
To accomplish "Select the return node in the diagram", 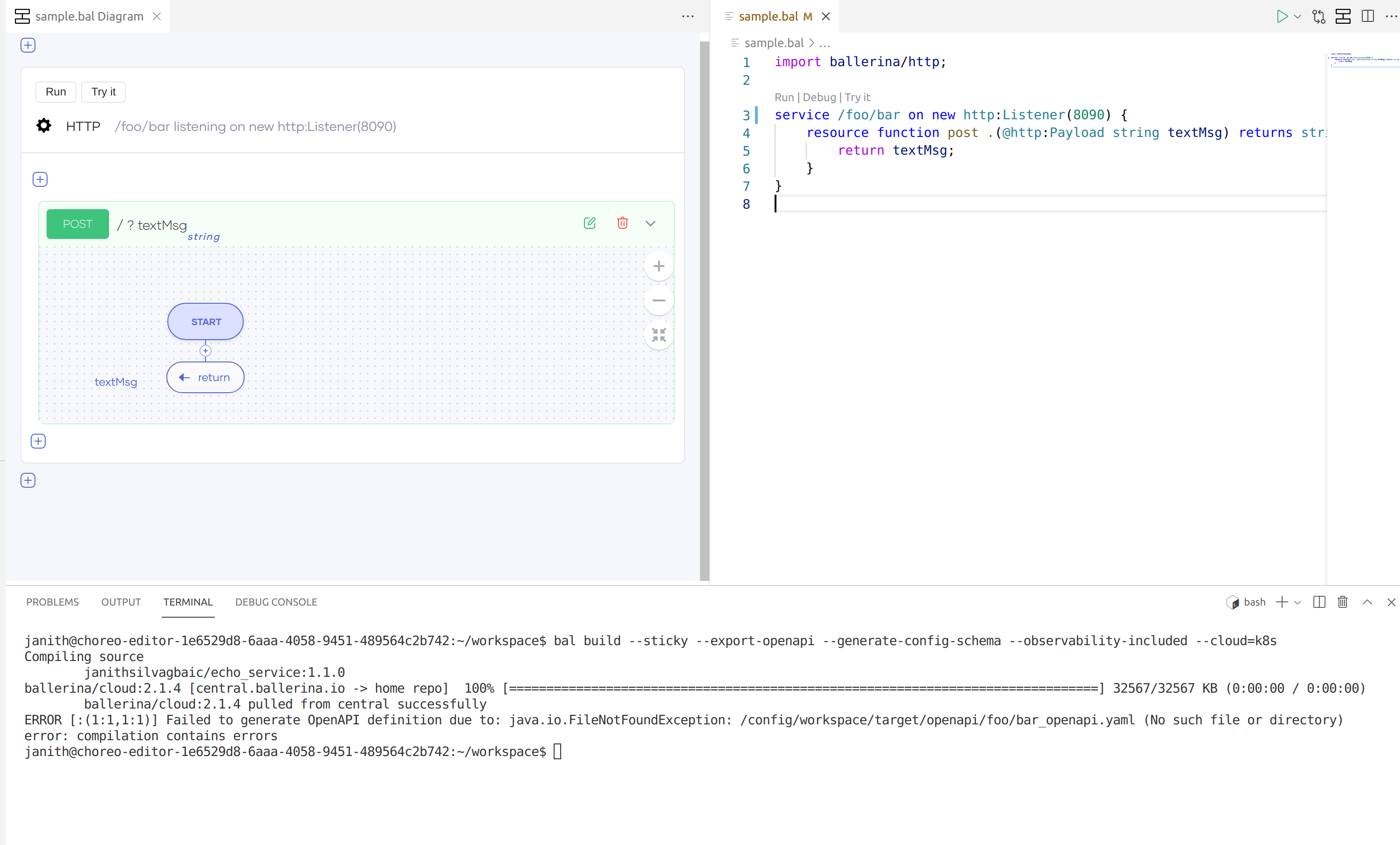I will pyautogui.click(x=206, y=377).
